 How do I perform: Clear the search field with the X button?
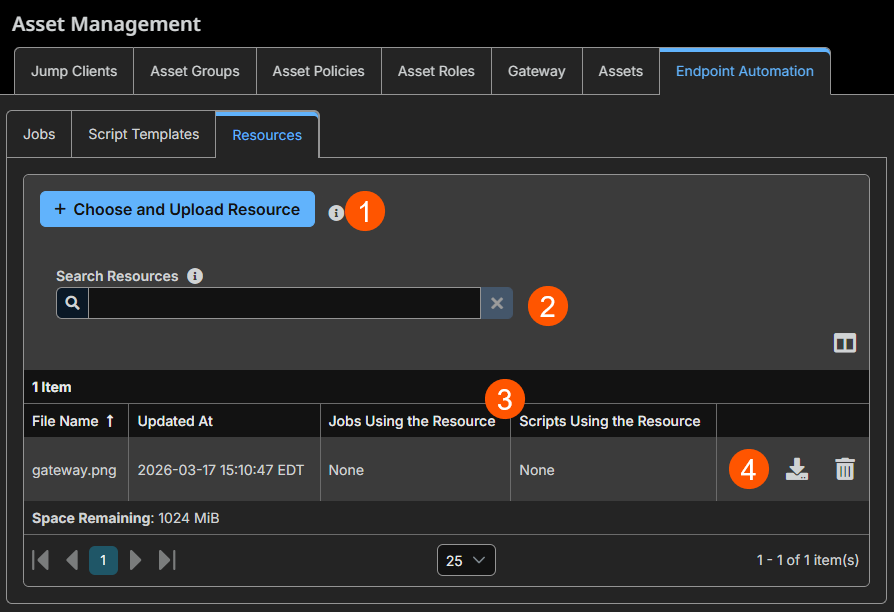click(497, 302)
